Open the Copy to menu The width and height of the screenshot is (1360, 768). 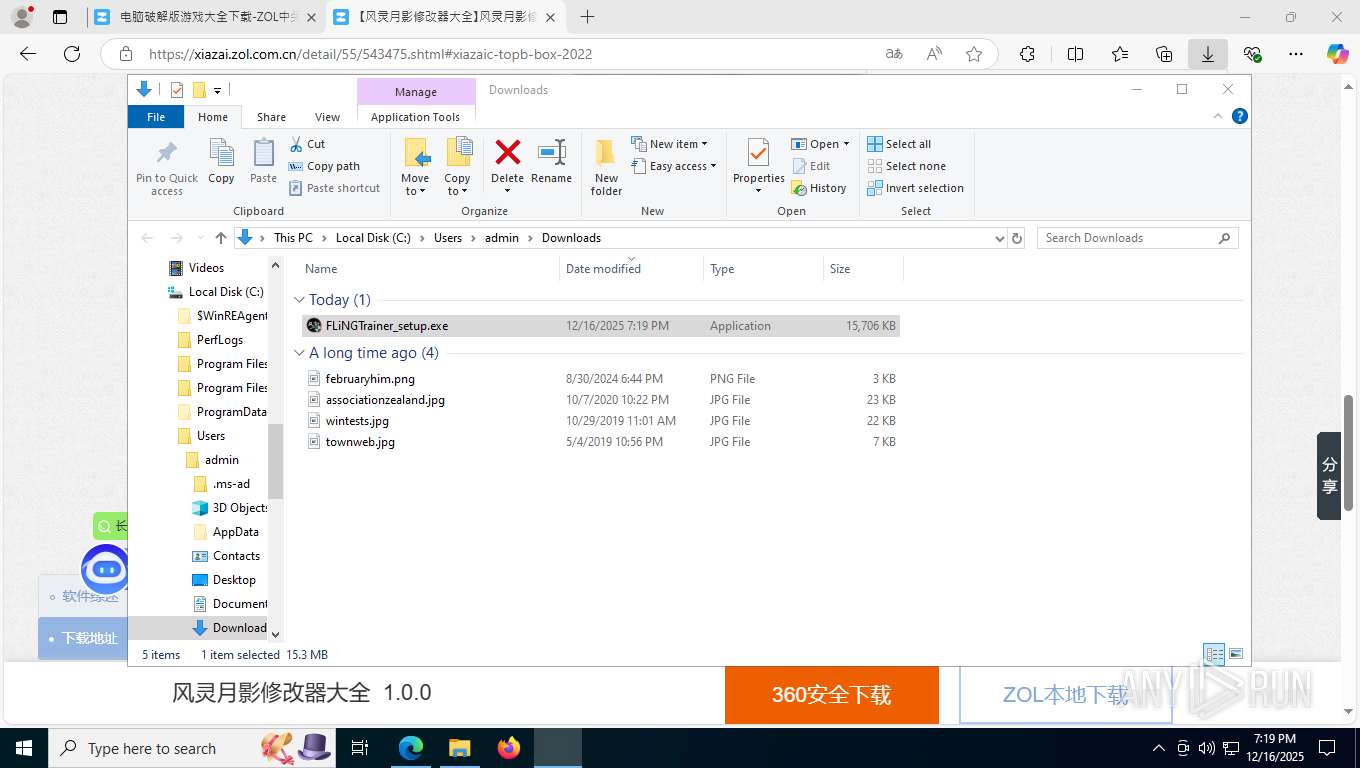(458, 167)
